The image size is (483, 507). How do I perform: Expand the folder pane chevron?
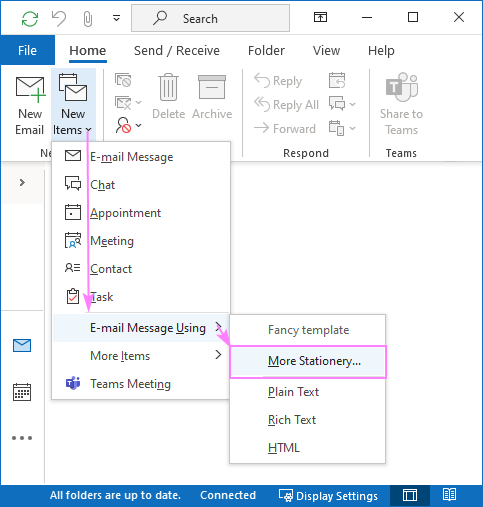pos(22,182)
